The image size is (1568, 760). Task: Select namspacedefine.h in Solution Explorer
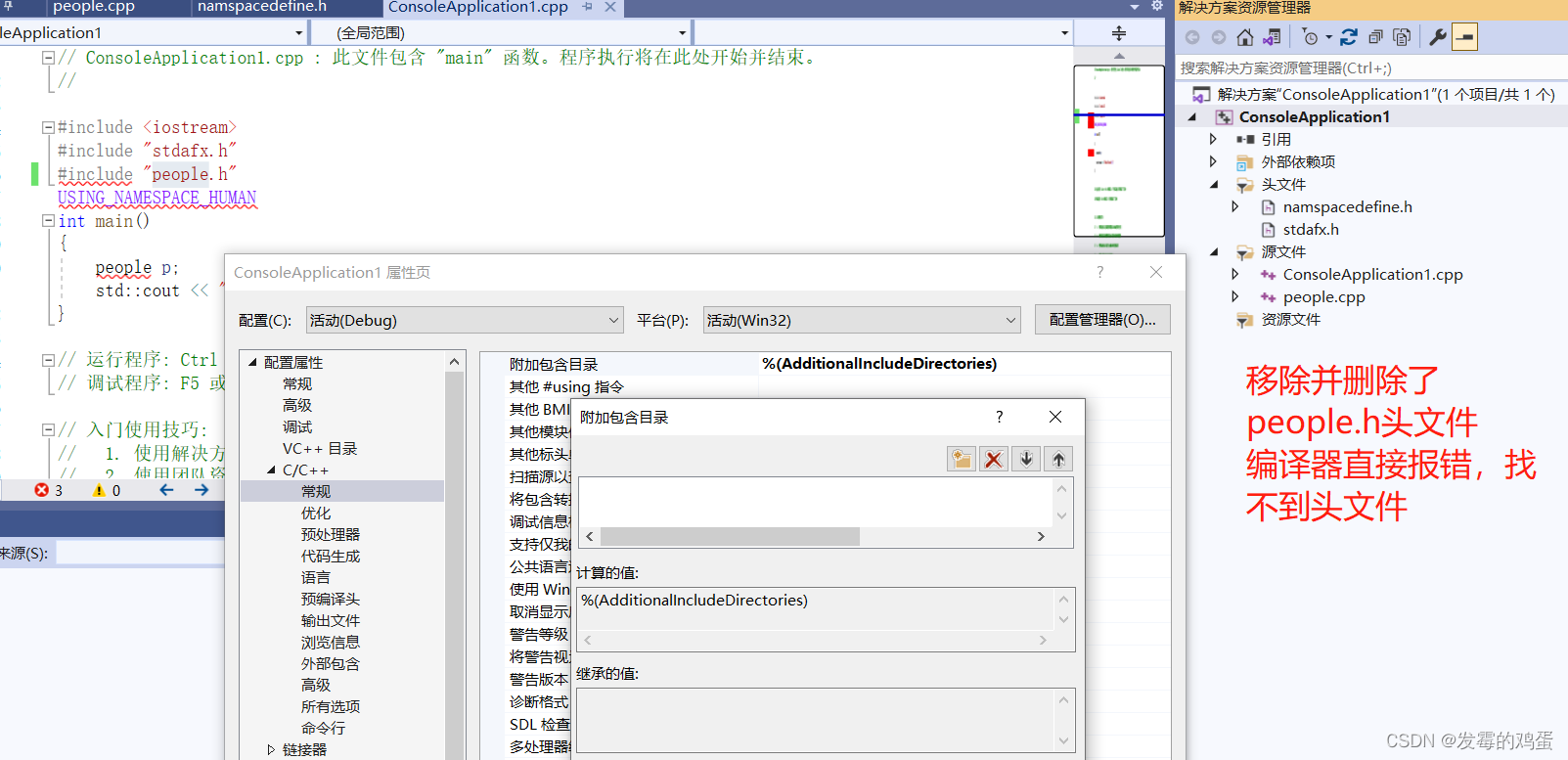1347,206
